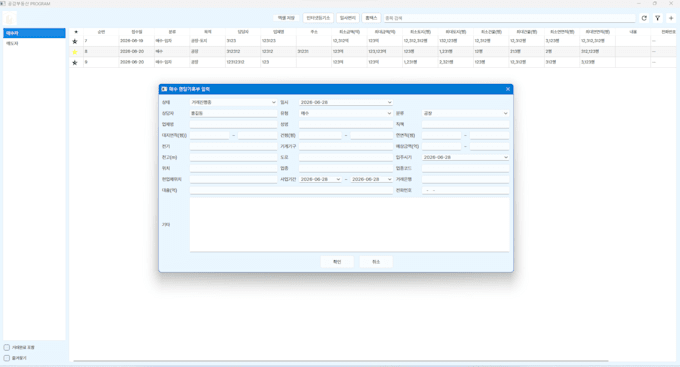The image size is (680, 367).
Task: Click the 대출(억) field in the dialog
Action: click(x=291, y=190)
